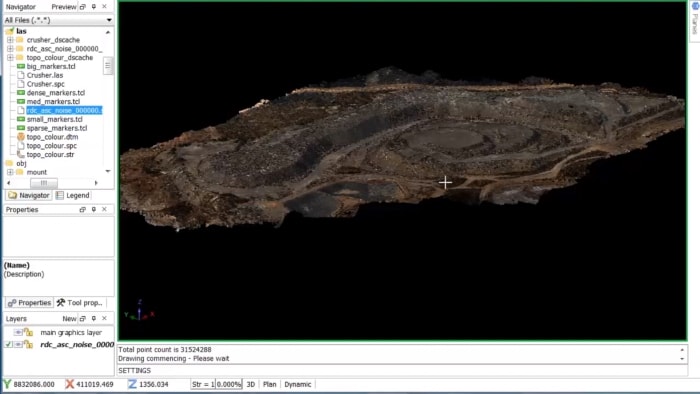The width and height of the screenshot is (700, 394).
Task: Expand the rdc_asc_noise_000000_ folder
Action: tap(10, 49)
